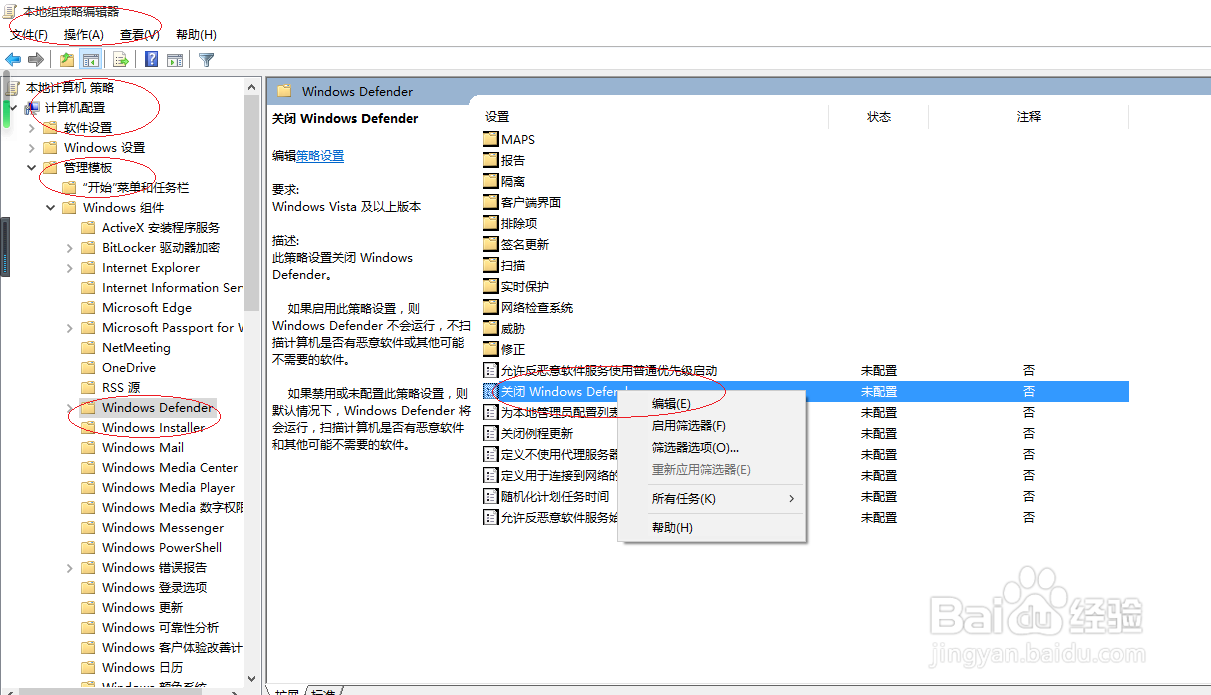Expand the 软件设置 tree node
This screenshot has width=1211, height=695.
(x=31, y=127)
